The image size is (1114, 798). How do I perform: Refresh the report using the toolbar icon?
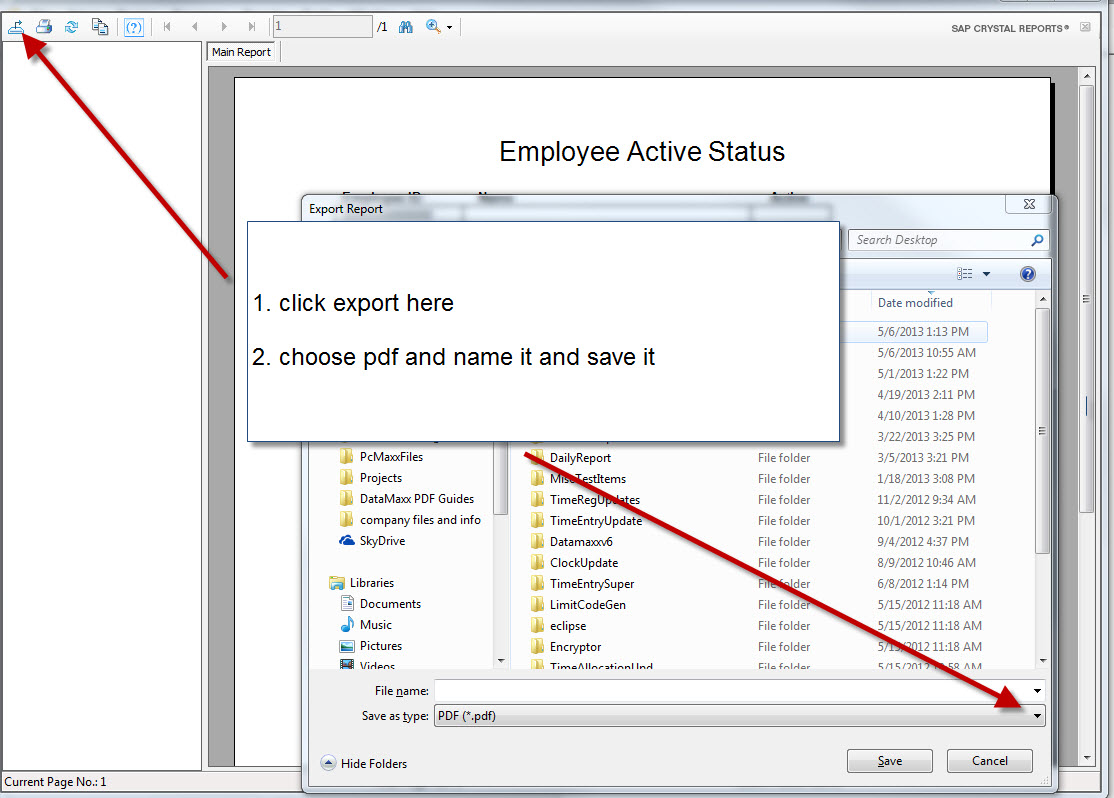[72, 27]
